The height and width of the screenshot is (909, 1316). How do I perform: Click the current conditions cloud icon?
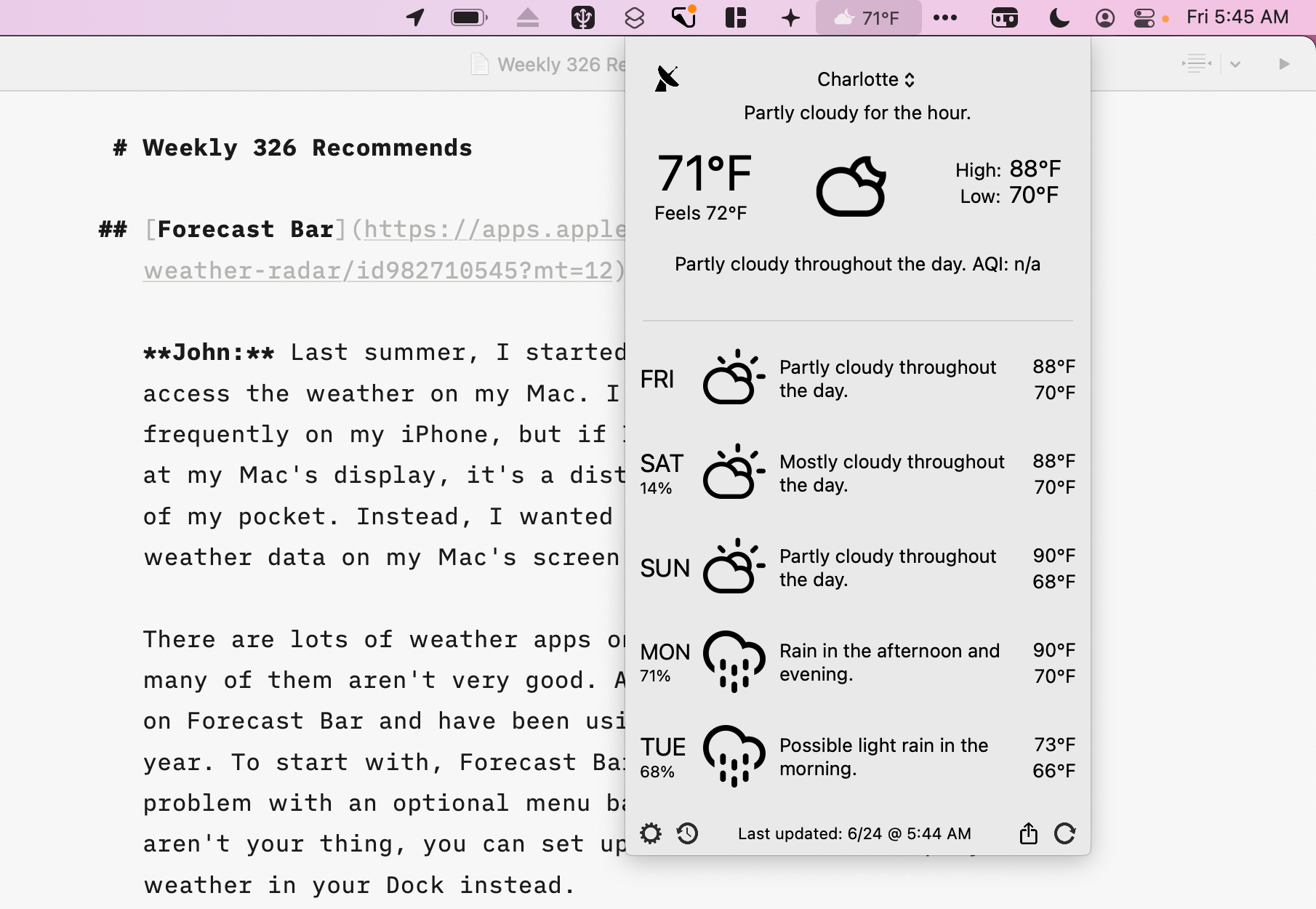point(851,186)
